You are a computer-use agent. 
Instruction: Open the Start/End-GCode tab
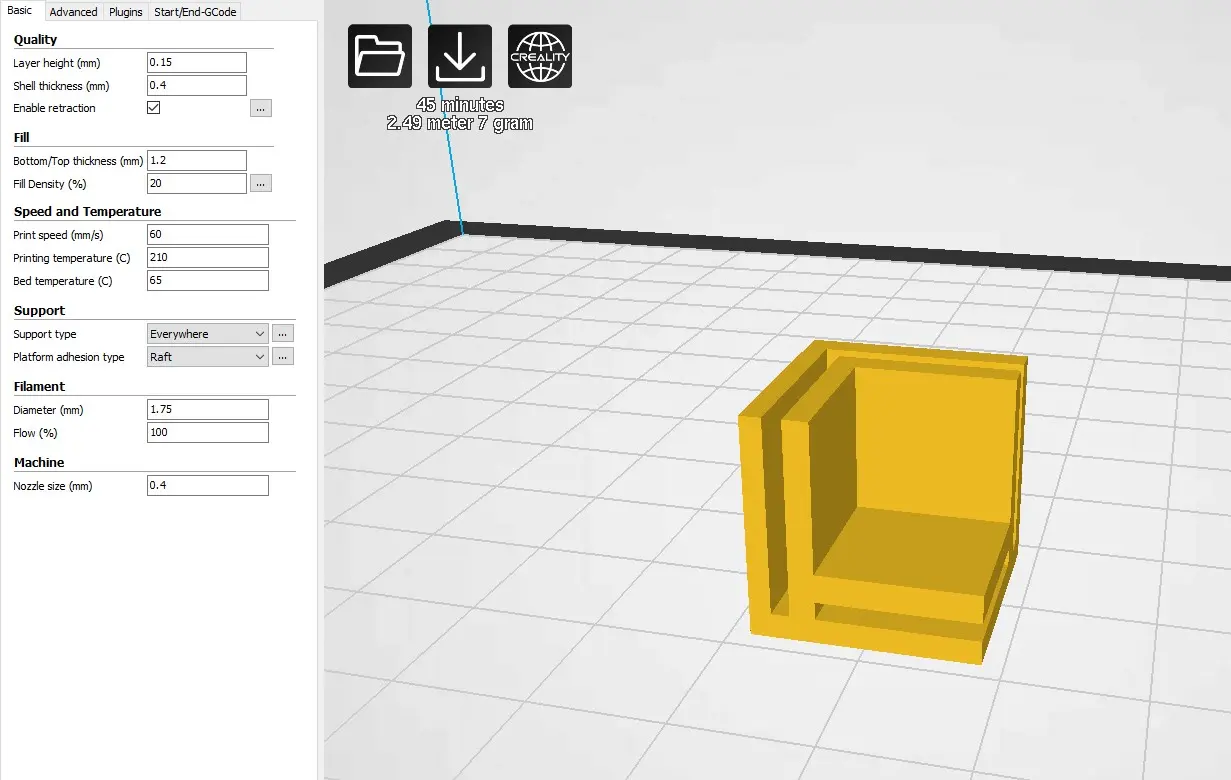pos(194,12)
